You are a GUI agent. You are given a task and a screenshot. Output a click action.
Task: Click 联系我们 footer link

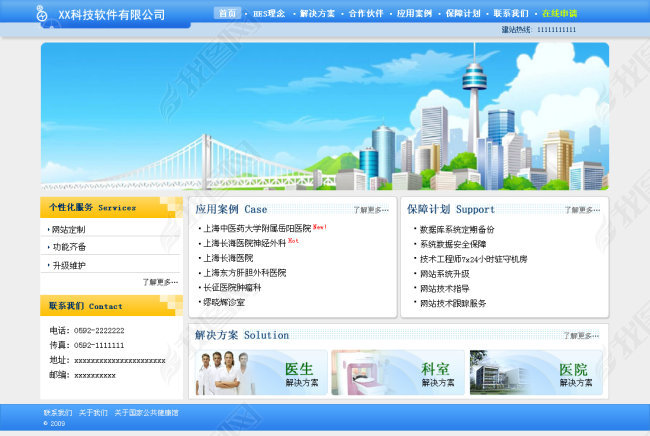58,413
